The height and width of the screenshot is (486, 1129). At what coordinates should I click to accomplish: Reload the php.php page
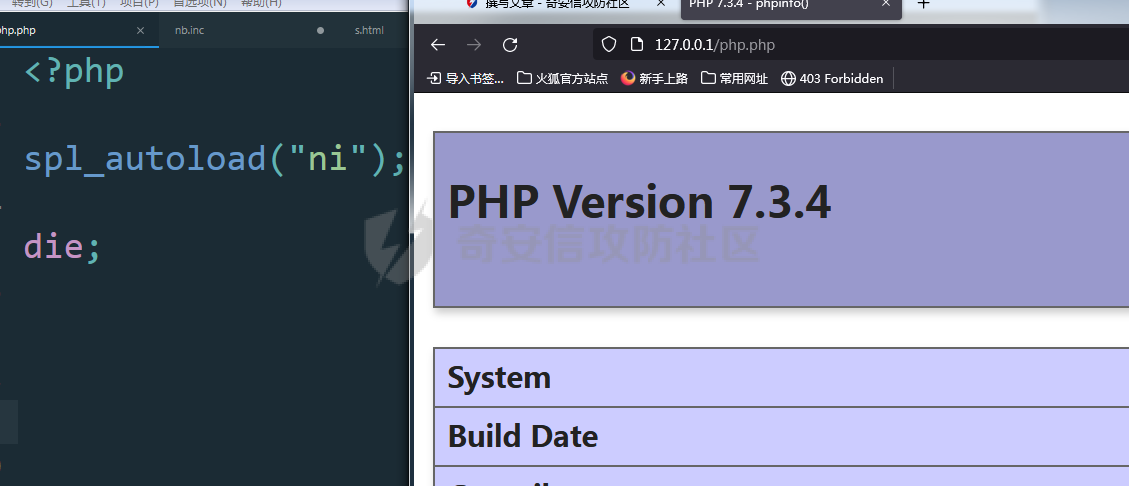coord(510,45)
